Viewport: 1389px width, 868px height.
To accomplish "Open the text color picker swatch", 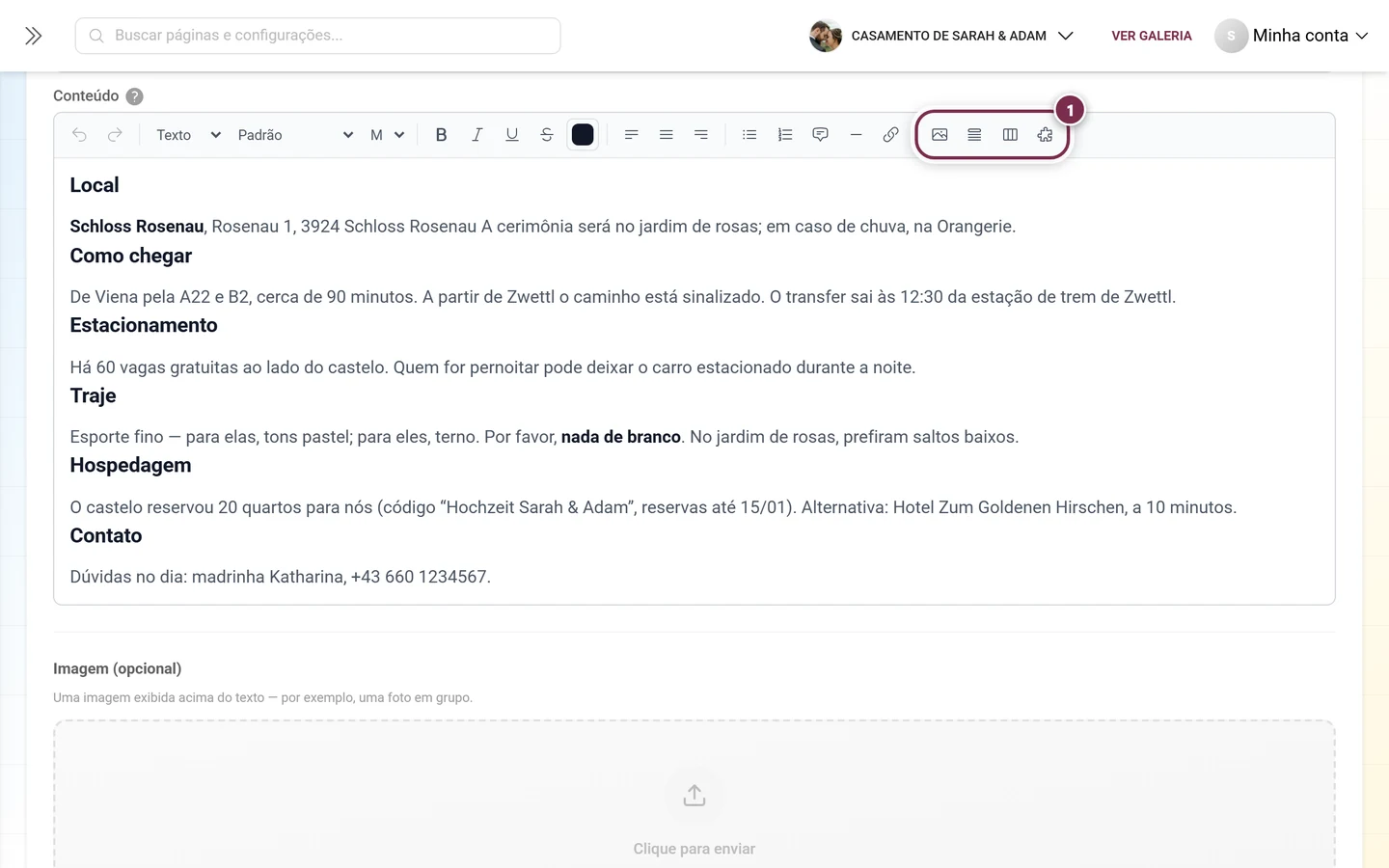I will click(x=583, y=135).
